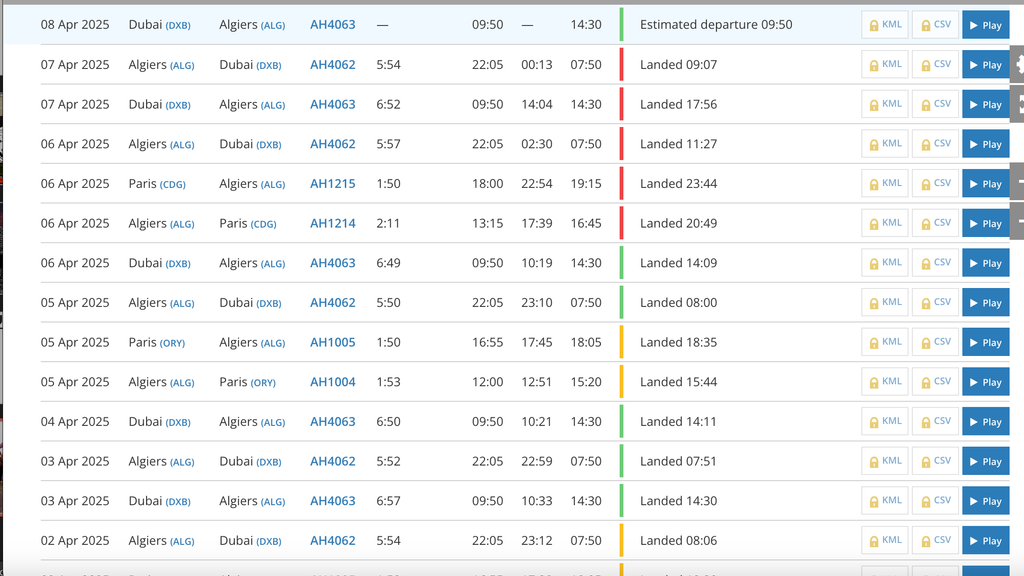This screenshot has height=576, width=1024.
Task: Download locked CSV for AH1214 row
Action: point(935,223)
